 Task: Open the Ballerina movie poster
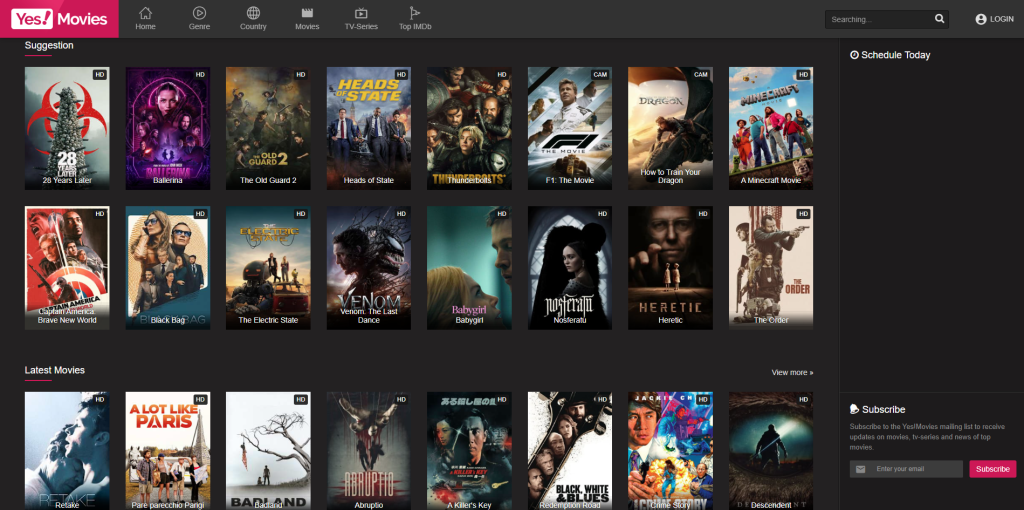168,129
